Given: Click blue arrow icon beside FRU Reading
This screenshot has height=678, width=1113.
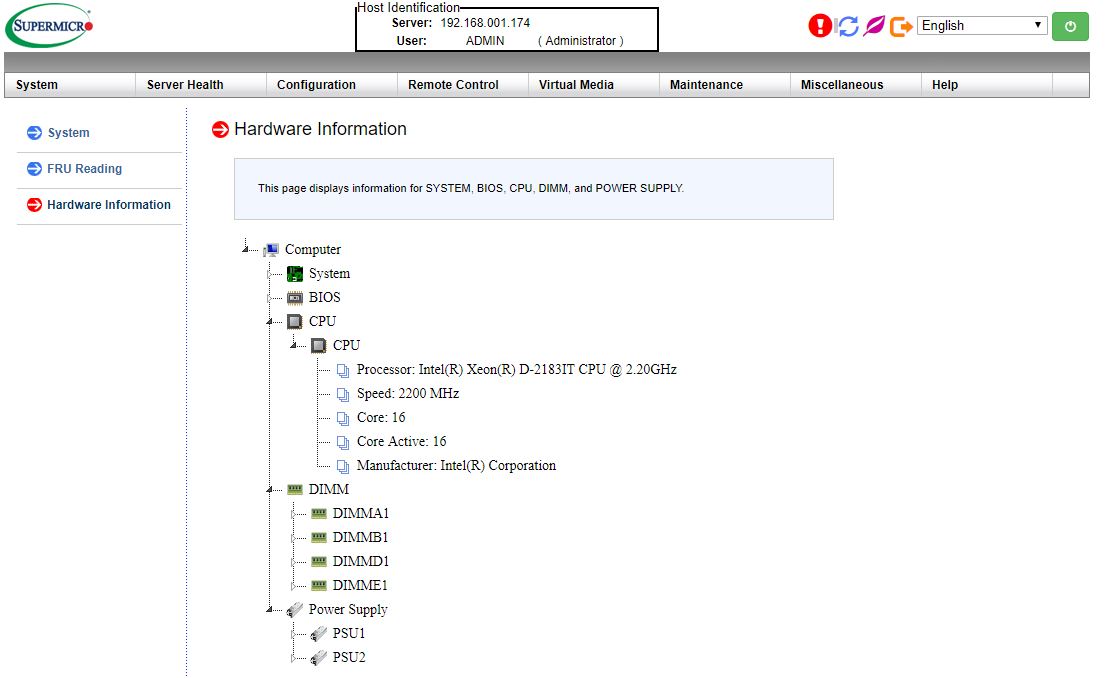Looking at the screenshot, I should (x=34, y=169).
